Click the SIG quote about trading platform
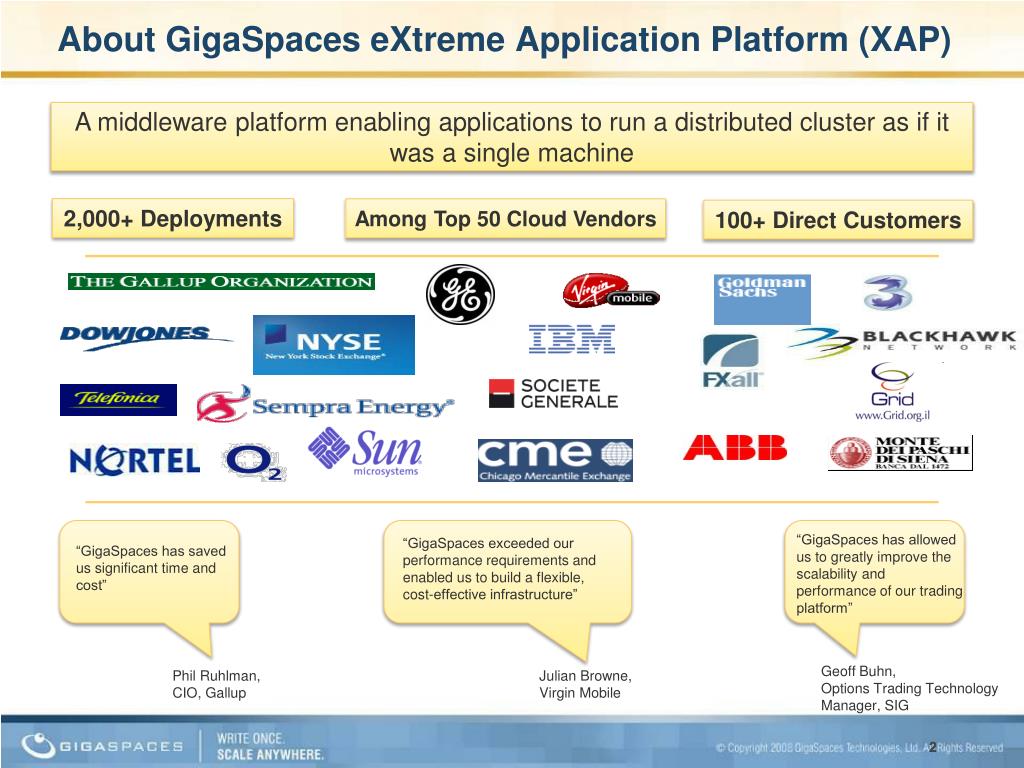The width and height of the screenshot is (1024, 768). click(x=874, y=573)
